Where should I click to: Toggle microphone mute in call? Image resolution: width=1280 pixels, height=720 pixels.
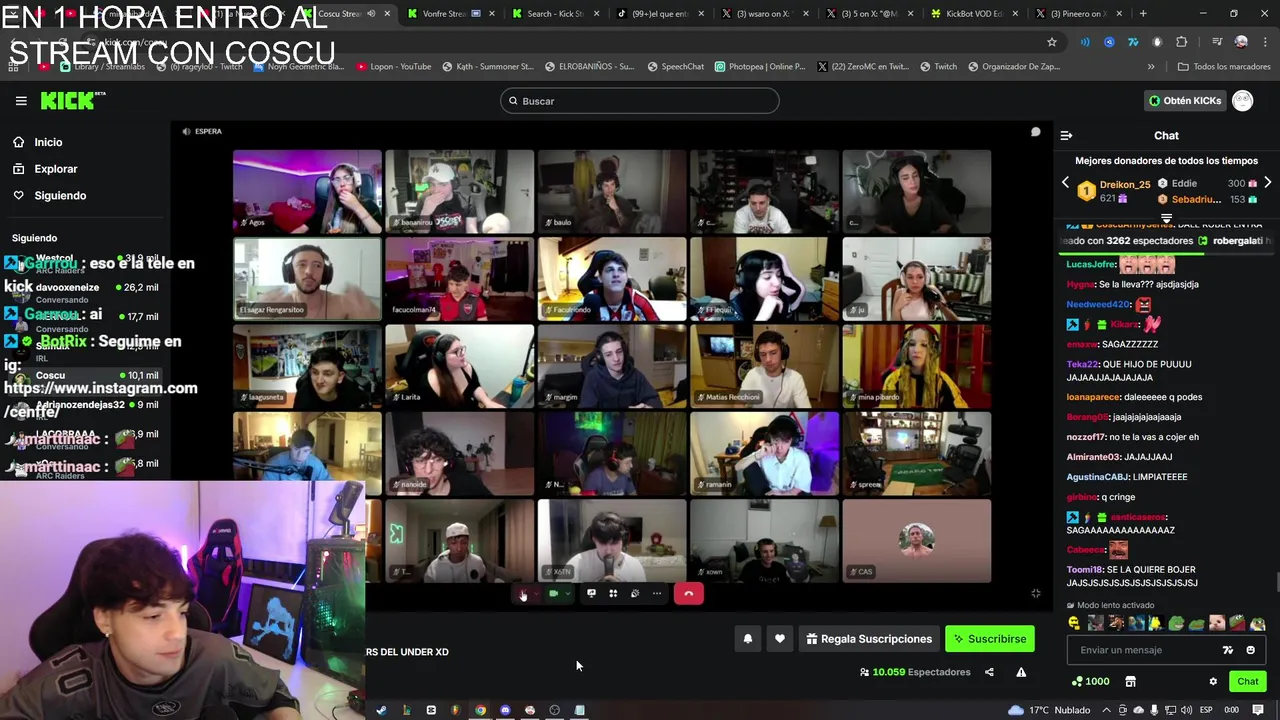[x=523, y=594]
